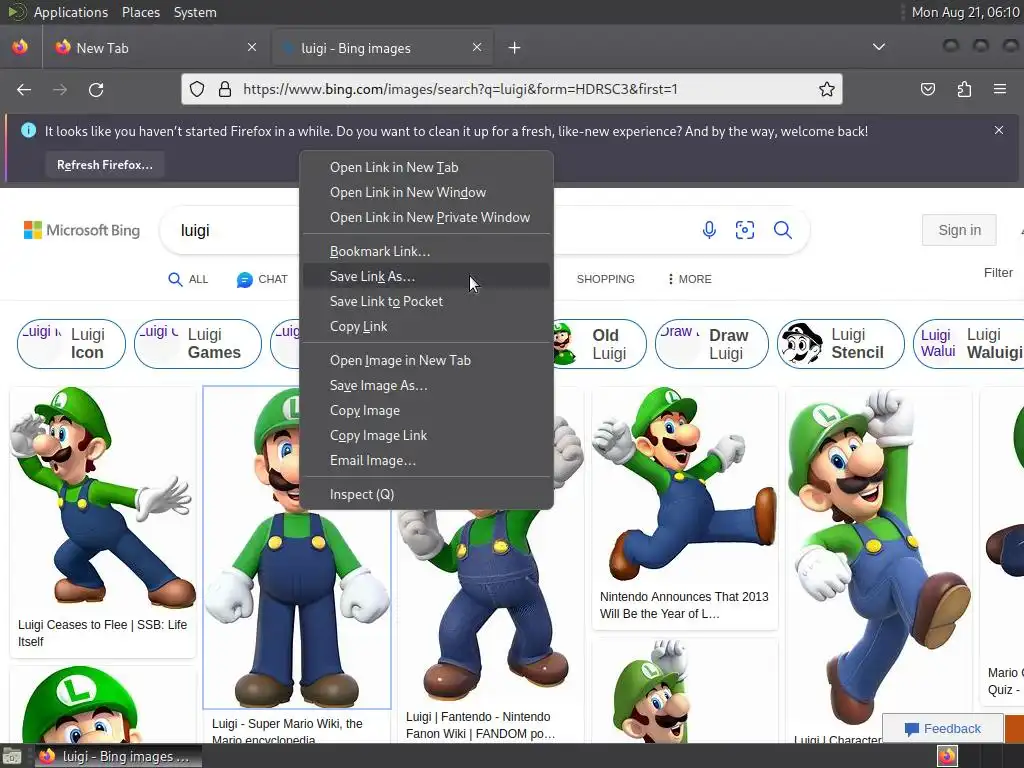Choose Copy Image Link
The width and height of the screenshot is (1024, 768).
tap(426, 436)
